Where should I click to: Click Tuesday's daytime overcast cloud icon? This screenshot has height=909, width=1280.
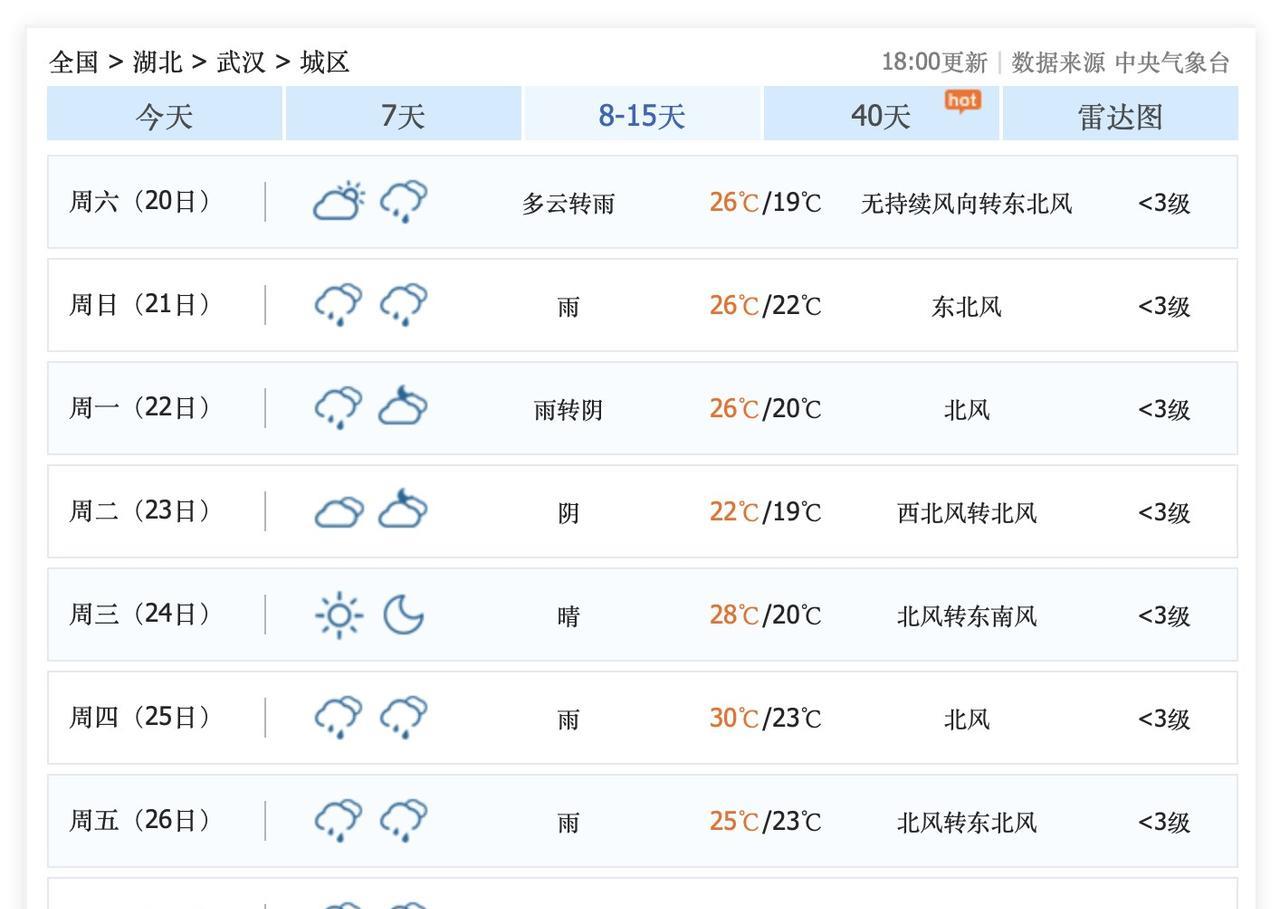pyautogui.click(x=339, y=512)
